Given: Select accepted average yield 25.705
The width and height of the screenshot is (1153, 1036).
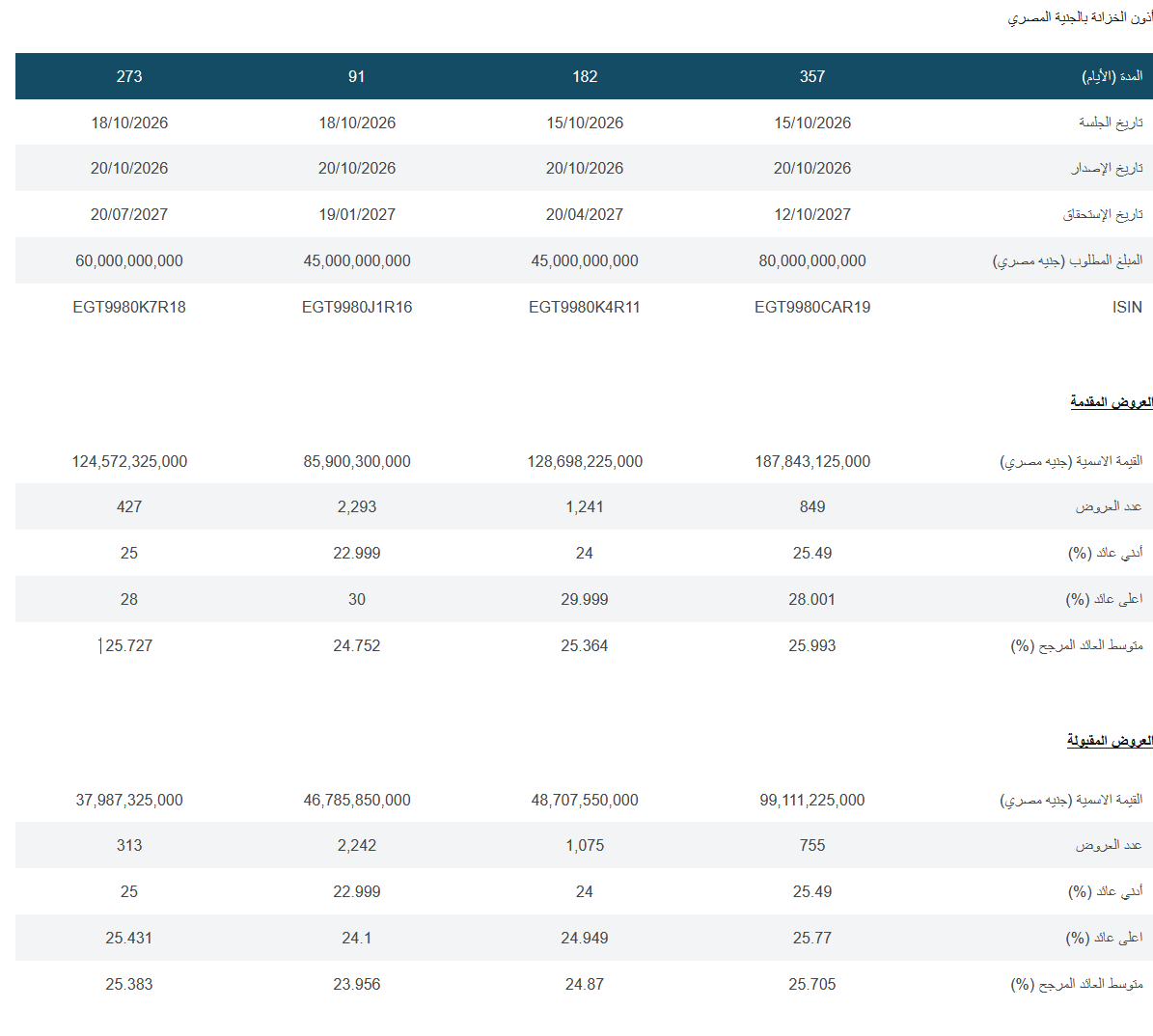Looking at the screenshot, I should (812, 985).
